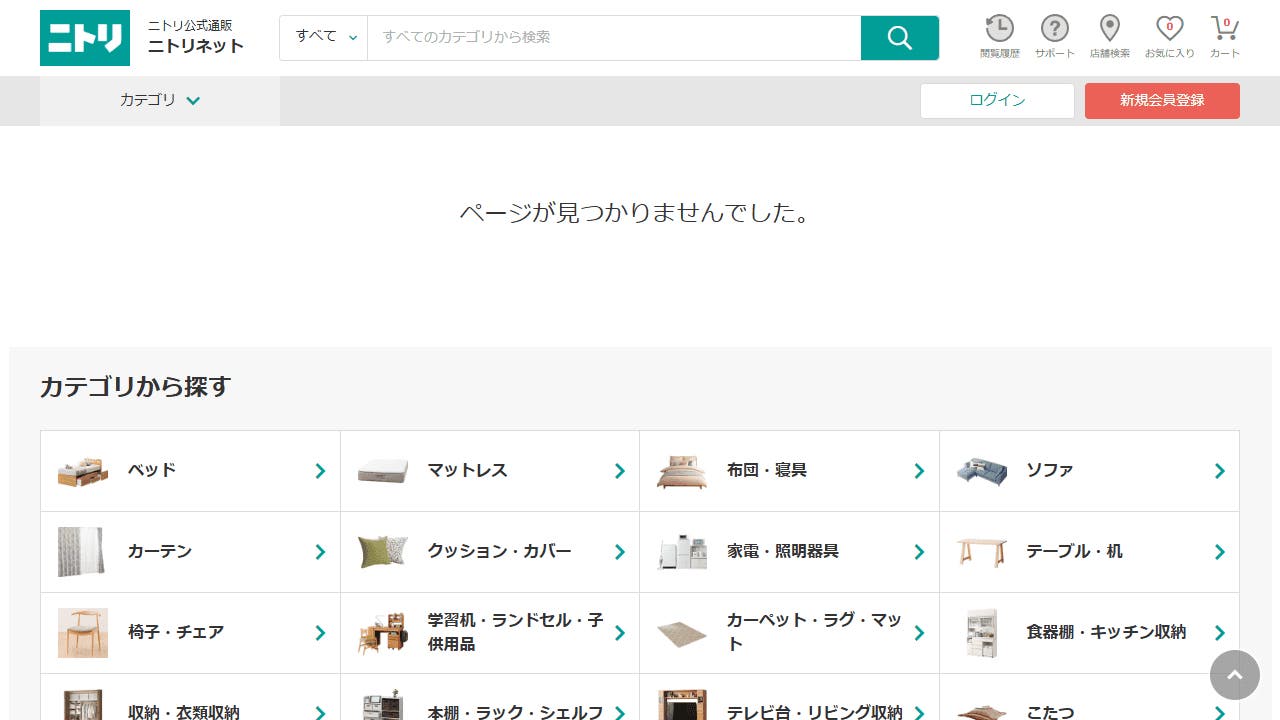Click the chevron in the テーブル・机 row

(x=1219, y=552)
